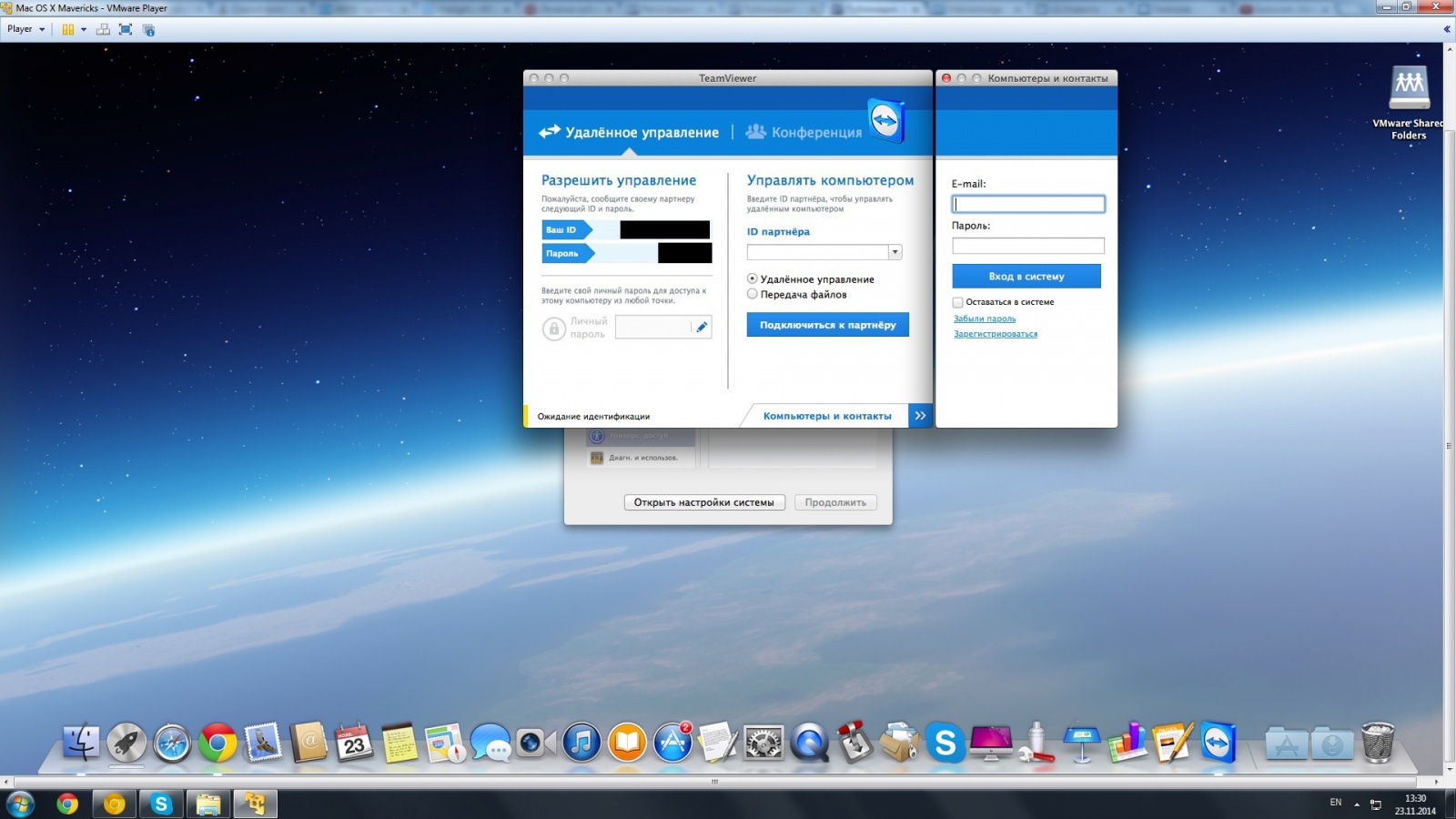This screenshot has height=819, width=1456.
Task: Open QuickTime Player in the dock
Action: [x=809, y=743]
